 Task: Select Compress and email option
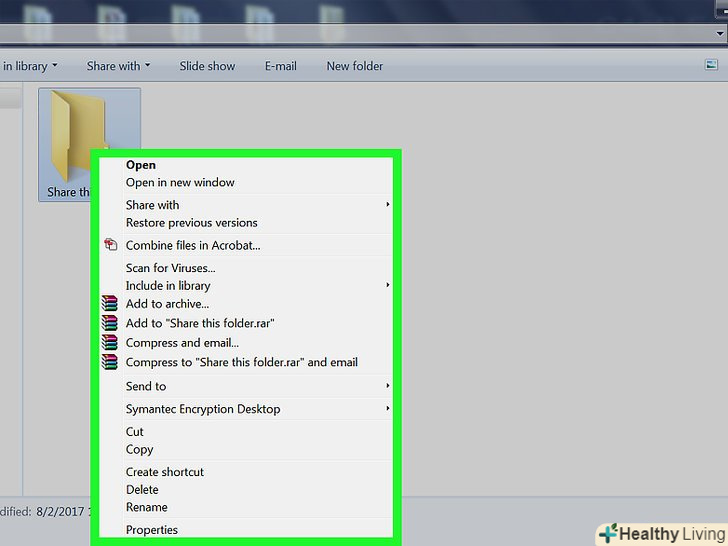246,343
